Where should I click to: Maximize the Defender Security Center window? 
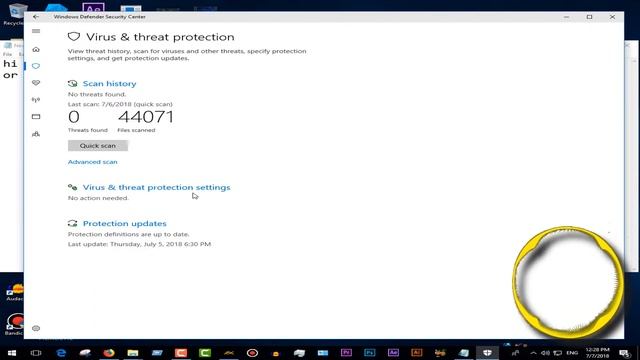click(589, 17)
